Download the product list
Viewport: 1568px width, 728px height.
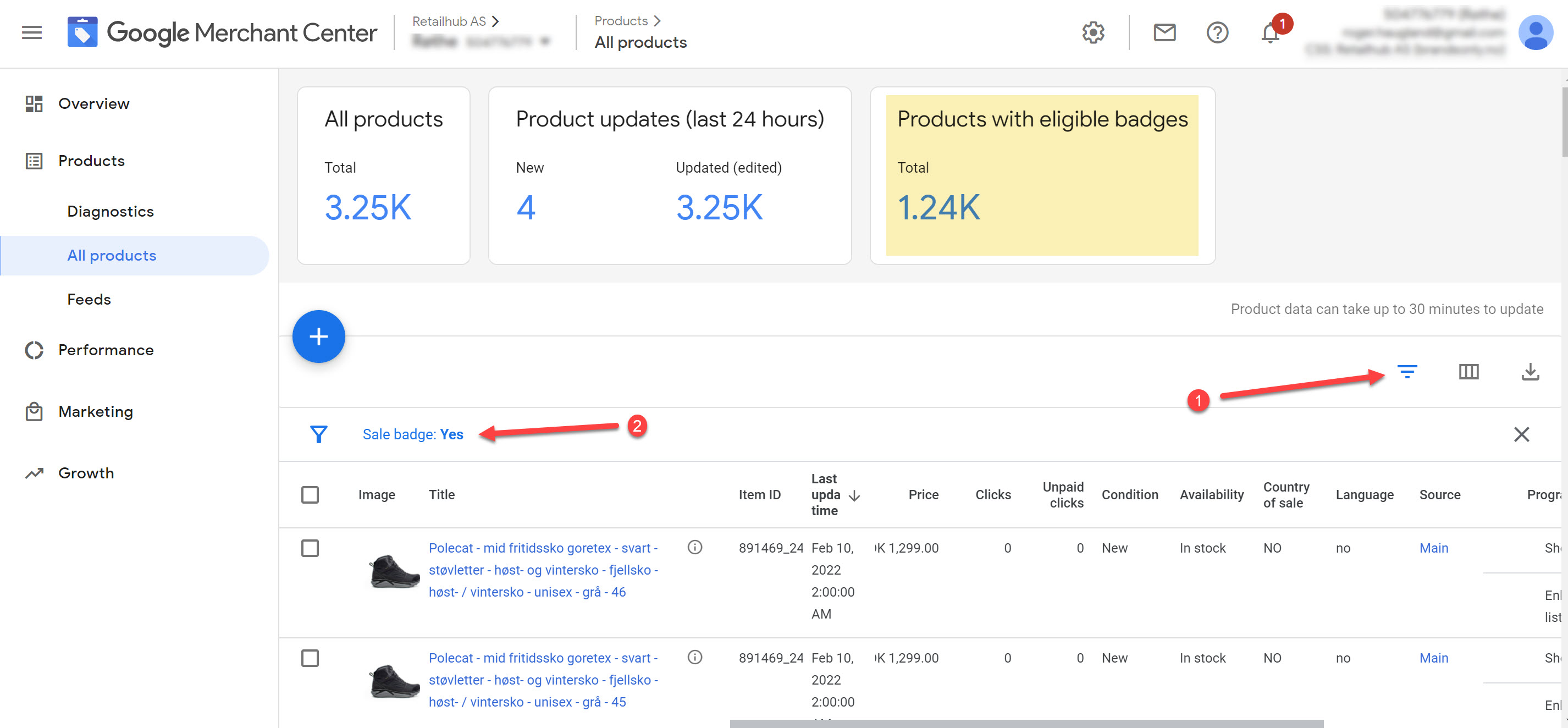coord(1530,371)
